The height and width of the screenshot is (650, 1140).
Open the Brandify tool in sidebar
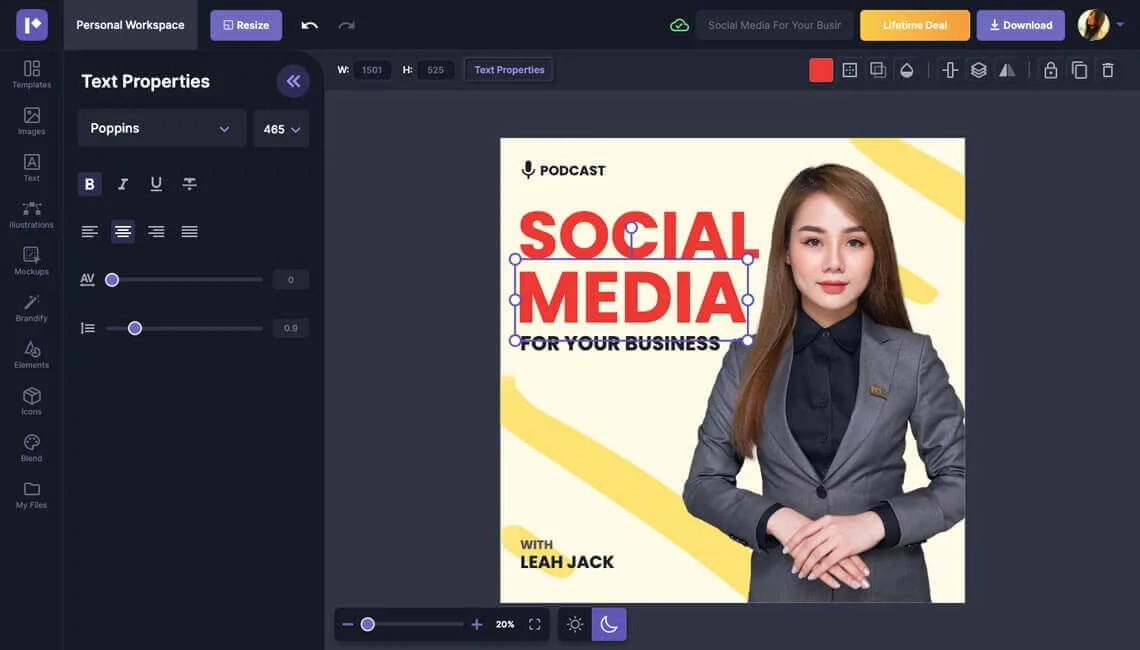tap(31, 308)
